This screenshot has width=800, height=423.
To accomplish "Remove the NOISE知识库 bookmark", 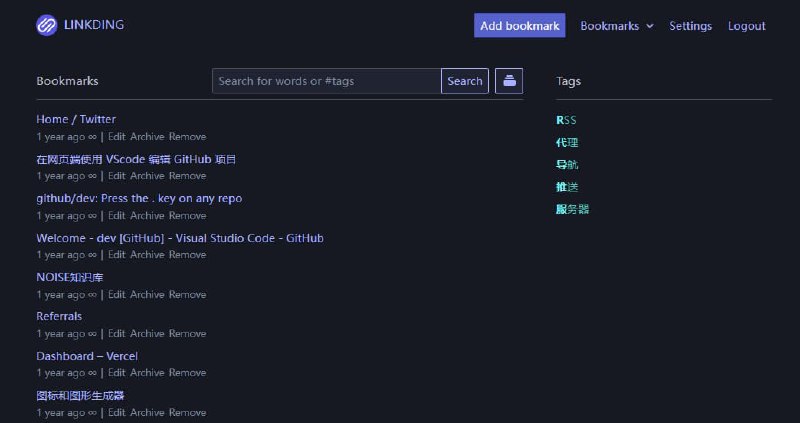I will [x=188, y=295].
